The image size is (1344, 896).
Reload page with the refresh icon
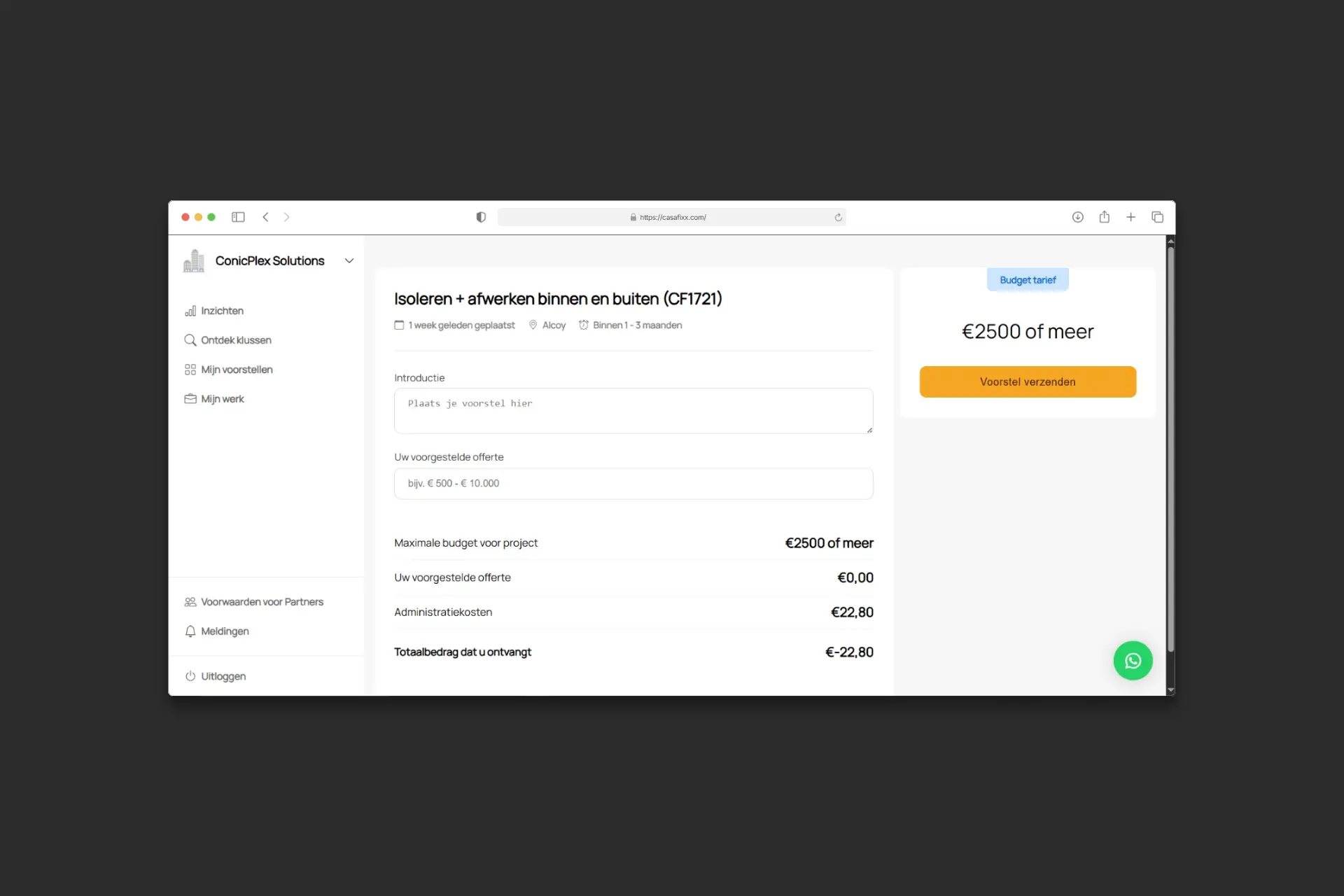click(838, 217)
